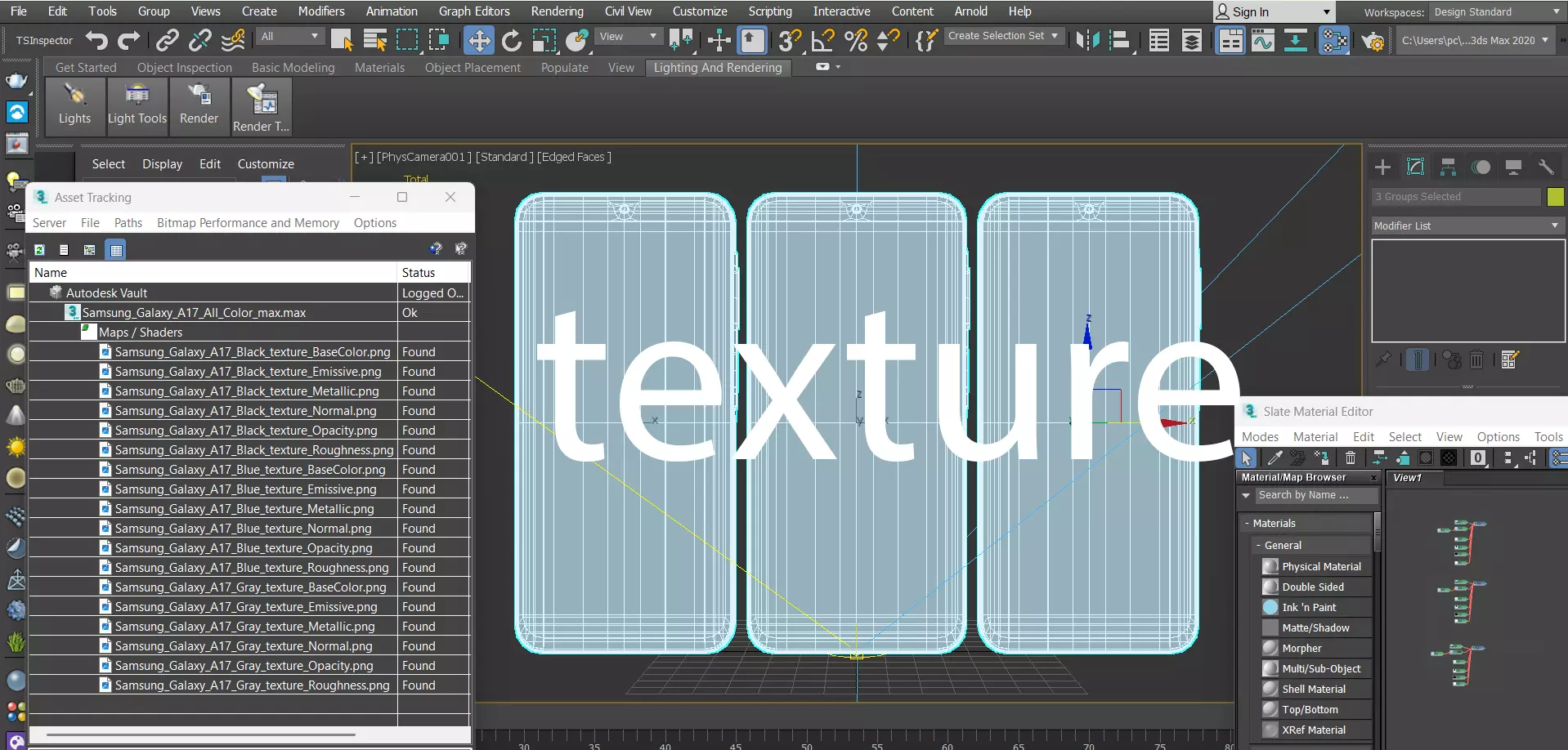Open Bitmap Performance and Memory menu
The width and height of the screenshot is (1568, 750).
(x=248, y=223)
